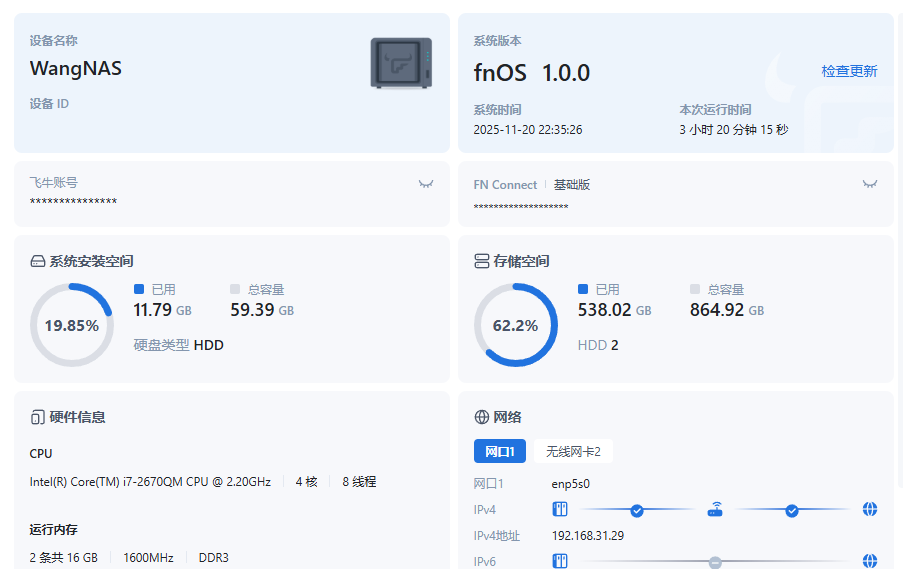Click the 系统安装空间 drive icon

click(38, 261)
